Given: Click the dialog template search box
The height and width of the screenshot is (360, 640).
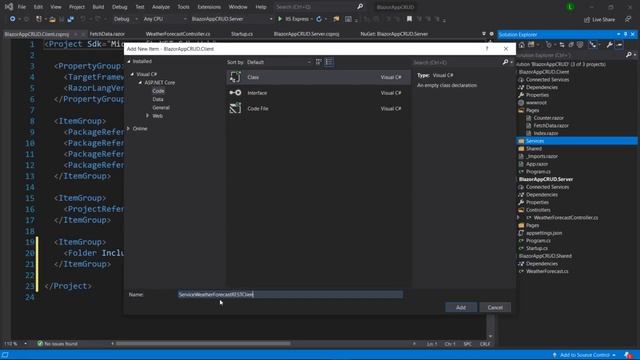Looking at the screenshot, I should [456, 62].
